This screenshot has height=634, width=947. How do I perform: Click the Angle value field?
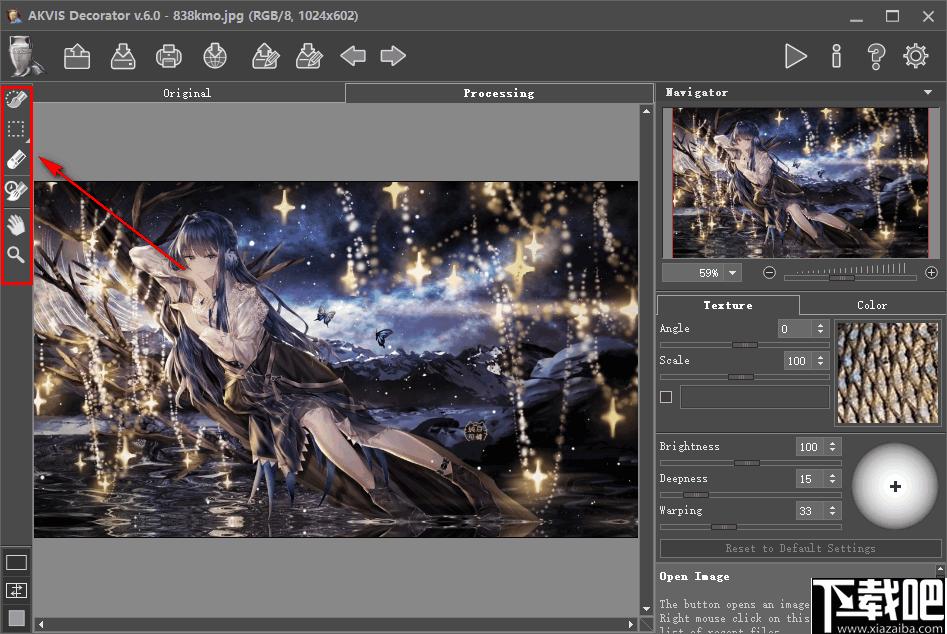click(x=795, y=328)
